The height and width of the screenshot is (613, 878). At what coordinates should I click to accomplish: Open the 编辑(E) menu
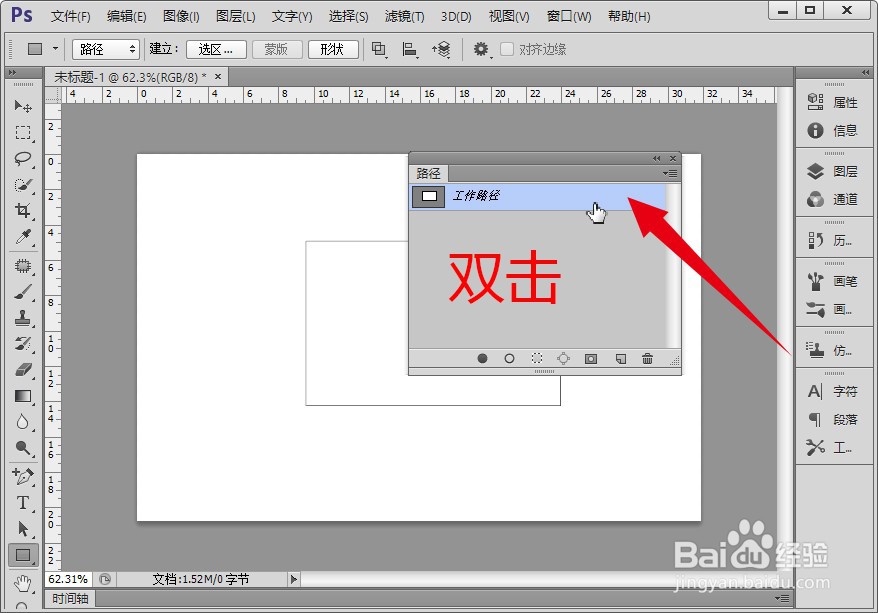(x=127, y=16)
